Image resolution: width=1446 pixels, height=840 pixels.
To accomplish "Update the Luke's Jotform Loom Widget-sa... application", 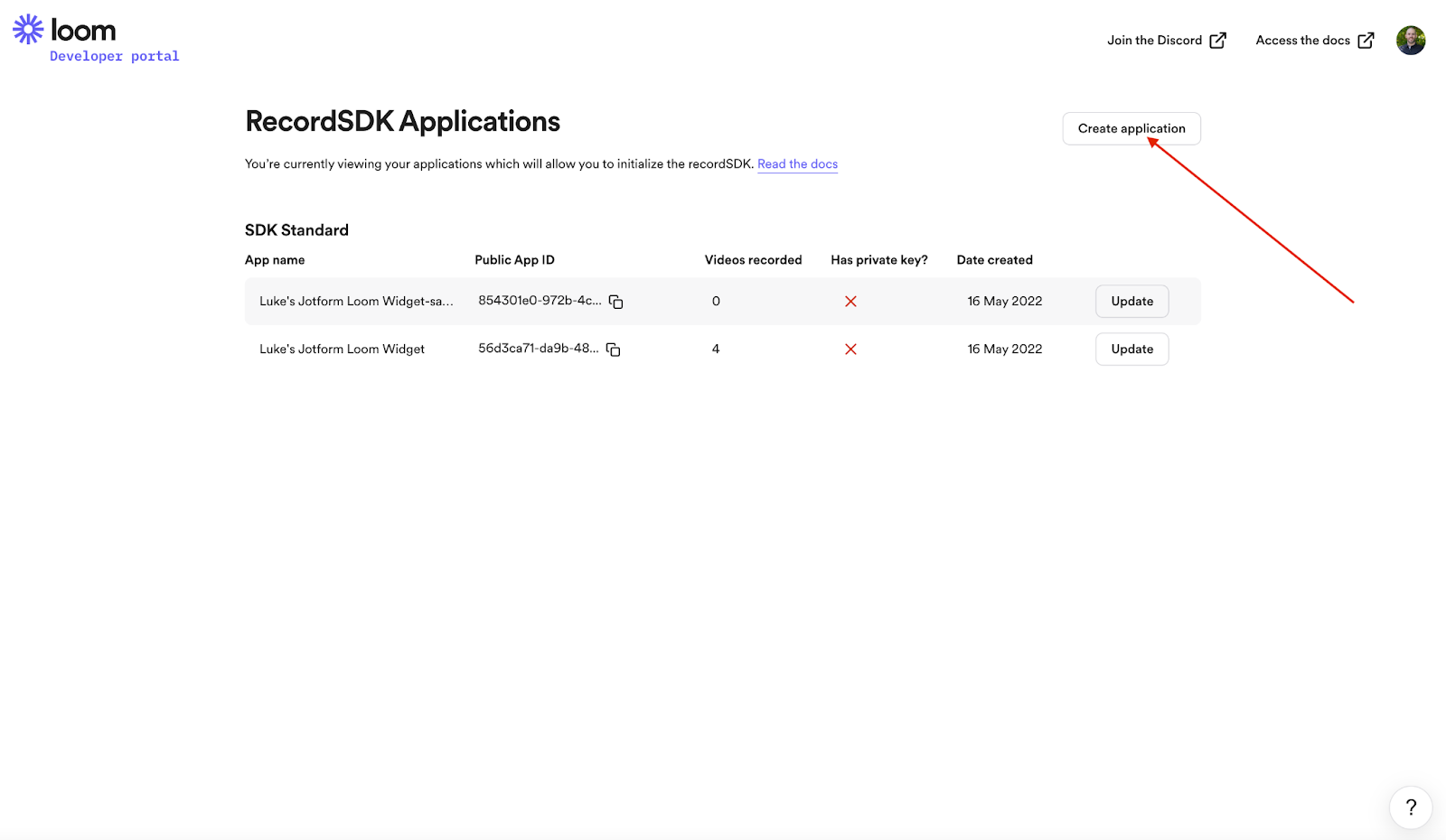I will [x=1132, y=302].
